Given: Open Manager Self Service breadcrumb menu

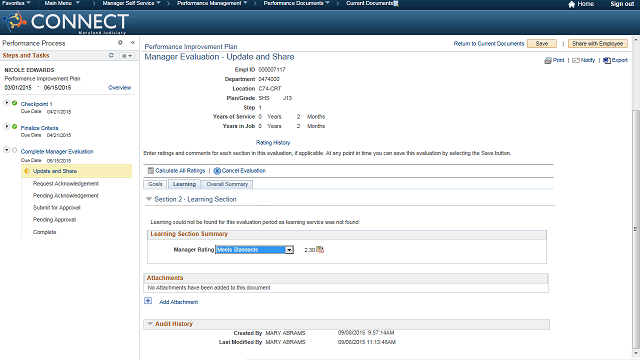Looking at the screenshot, I should pos(131,3).
